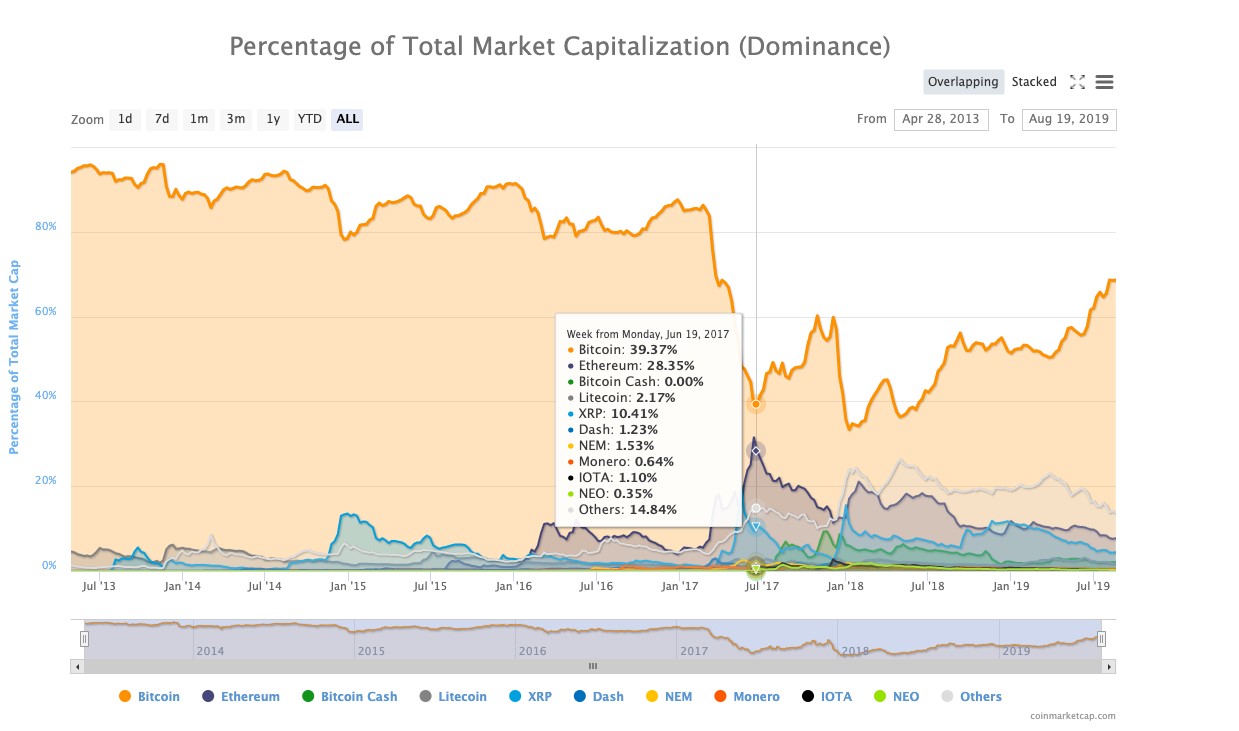Select the ALL zoom range
The width and height of the screenshot is (1239, 731).
348,119
